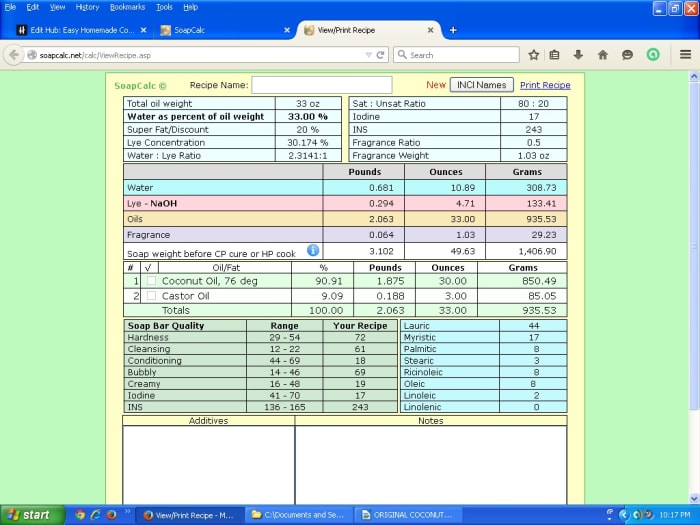Screen dimensions: 700x525
Task: Click the page scrollbar down arrow
Action: coord(694,499)
